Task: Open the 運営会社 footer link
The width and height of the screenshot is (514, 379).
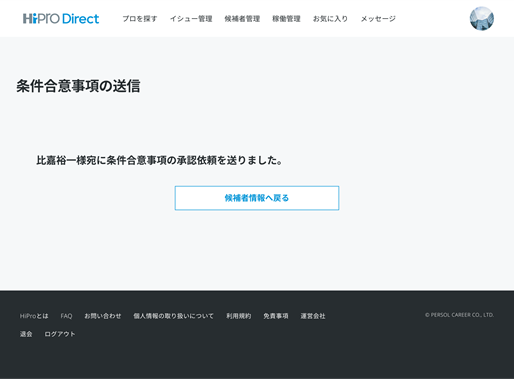Action: tap(313, 316)
